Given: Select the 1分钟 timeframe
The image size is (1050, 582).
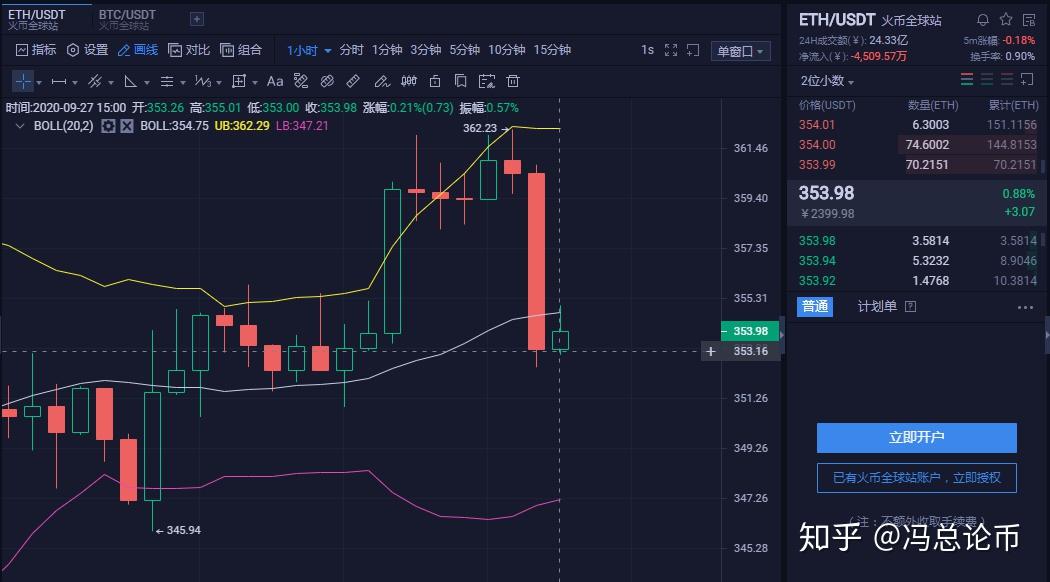Looking at the screenshot, I should click(x=387, y=50).
